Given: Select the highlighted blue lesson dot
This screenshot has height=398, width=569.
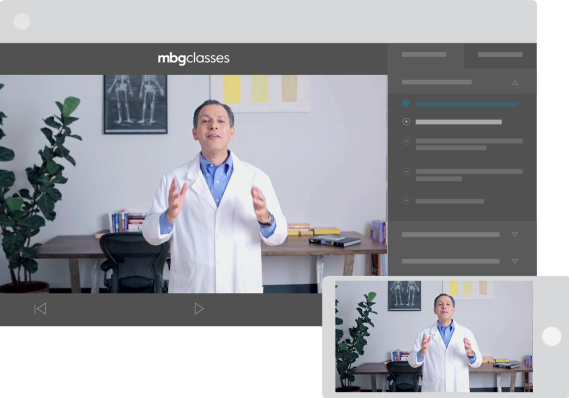Looking at the screenshot, I should (x=406, y=104).
